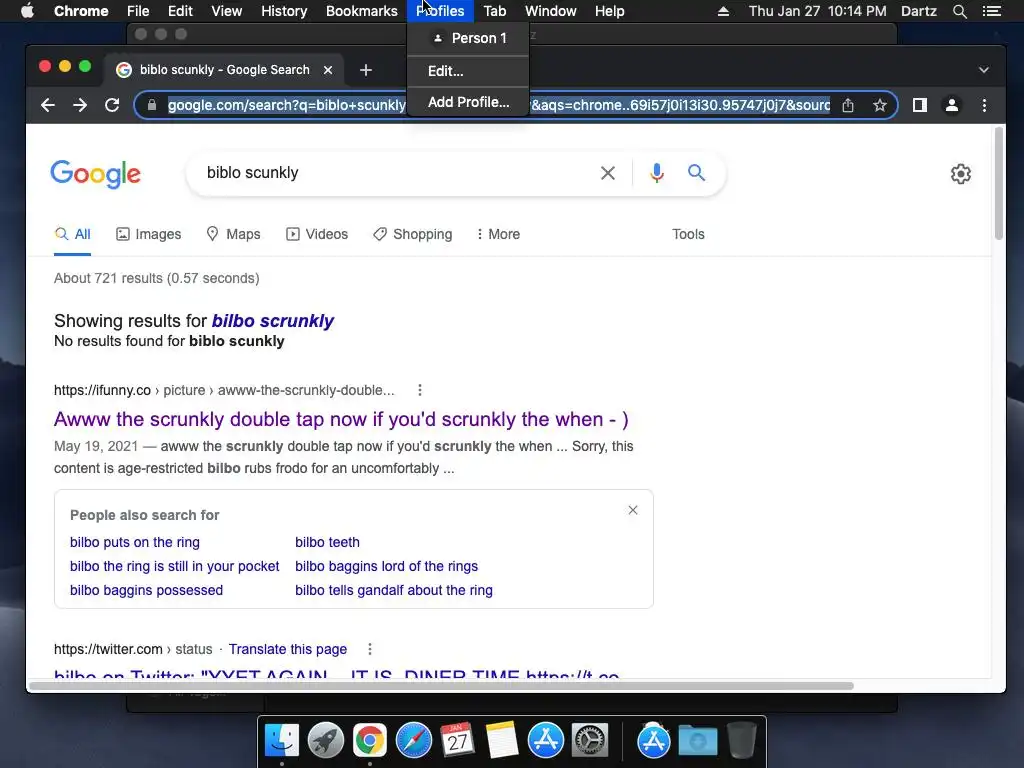Open Awww the scrunkly double tap result
Screen dimensions: 1024x768
click(341, 419)
